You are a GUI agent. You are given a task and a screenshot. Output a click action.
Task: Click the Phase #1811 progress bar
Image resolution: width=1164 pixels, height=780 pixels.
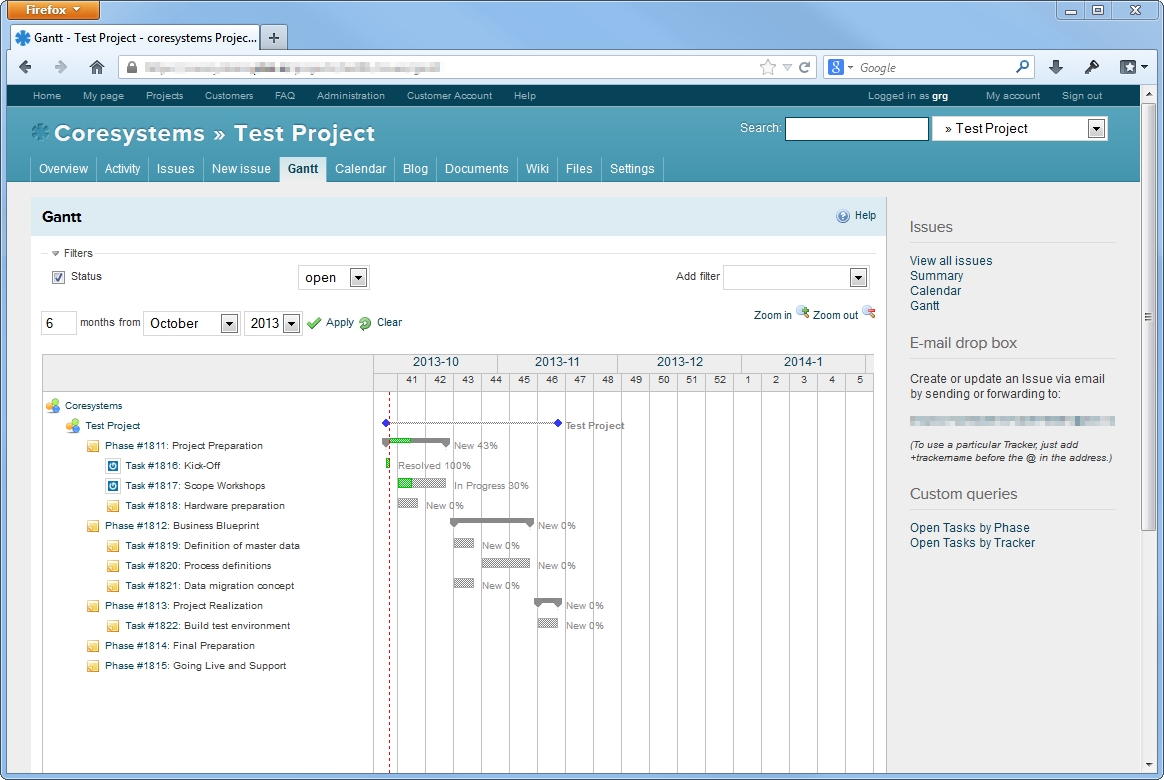click(416, 442)
